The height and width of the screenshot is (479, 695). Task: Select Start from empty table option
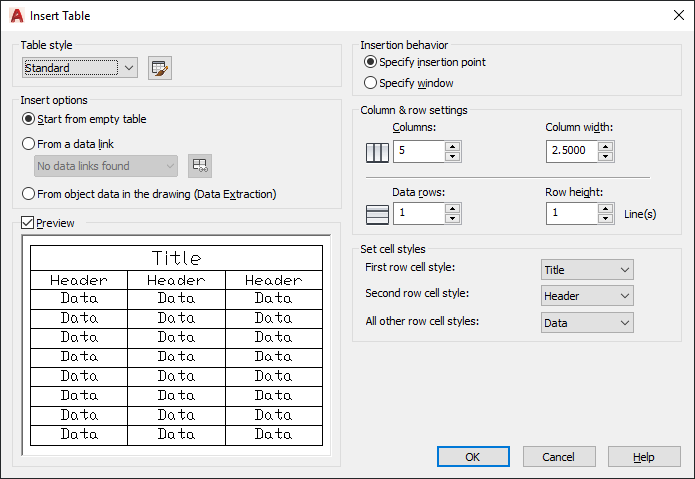coord(29,120)
